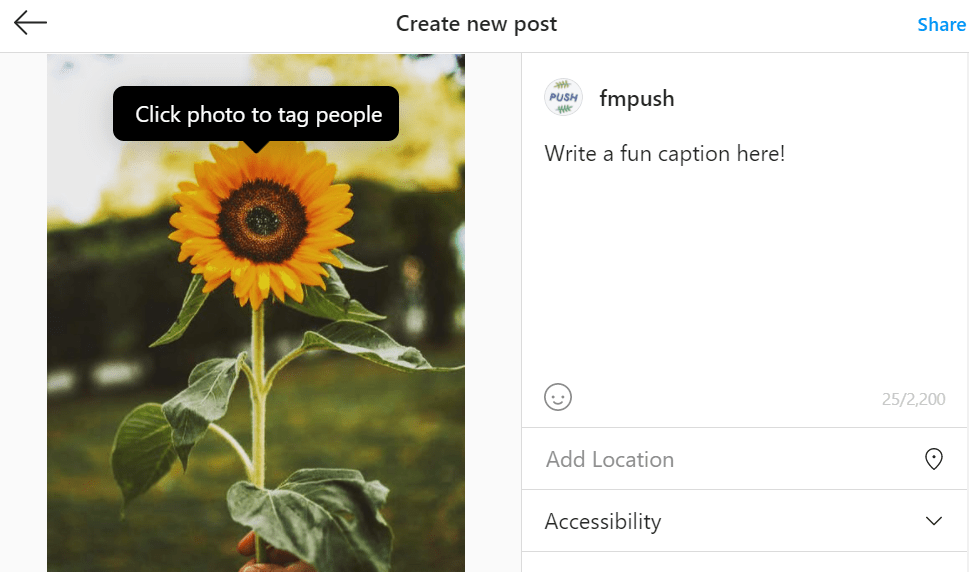Click the location pin icon
Screen dimensions: 969x572
coord(933,459)
